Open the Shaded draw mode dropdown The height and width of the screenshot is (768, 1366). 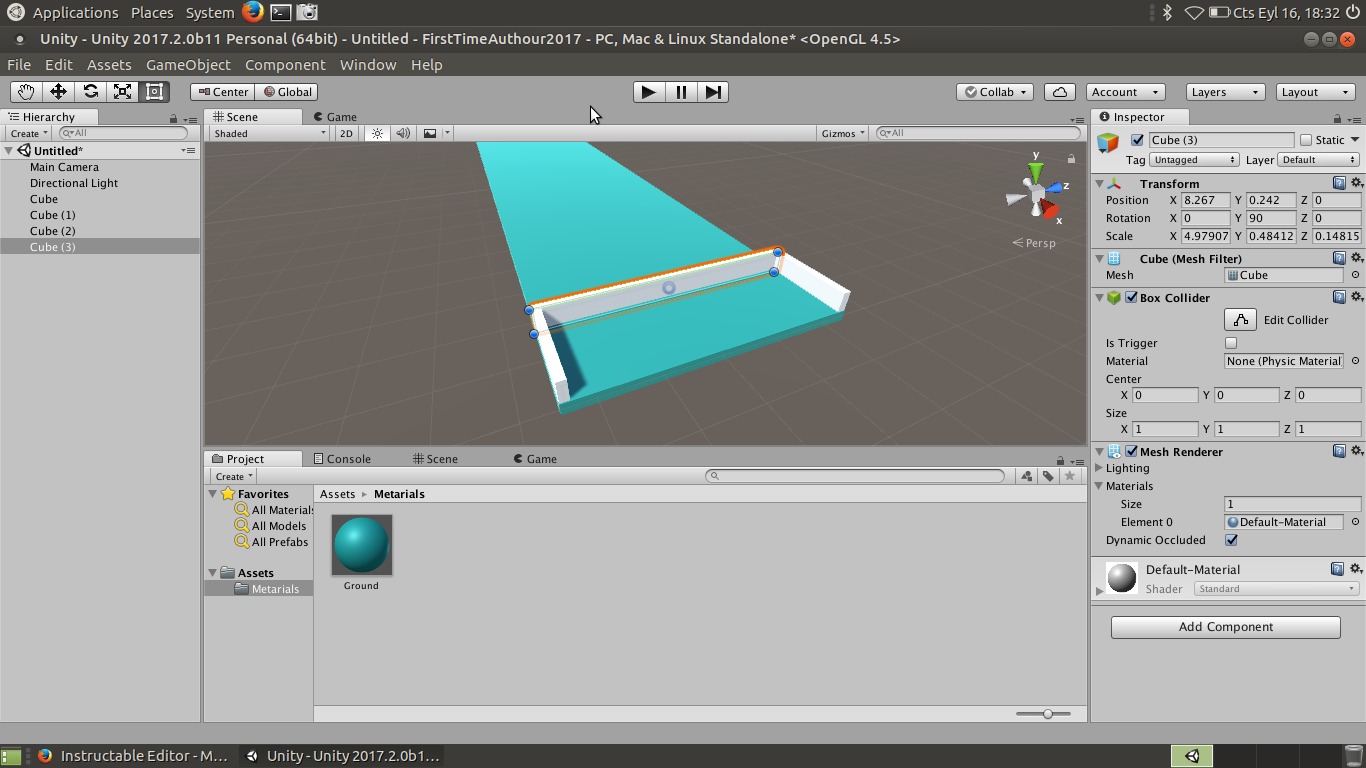[269, 133]
